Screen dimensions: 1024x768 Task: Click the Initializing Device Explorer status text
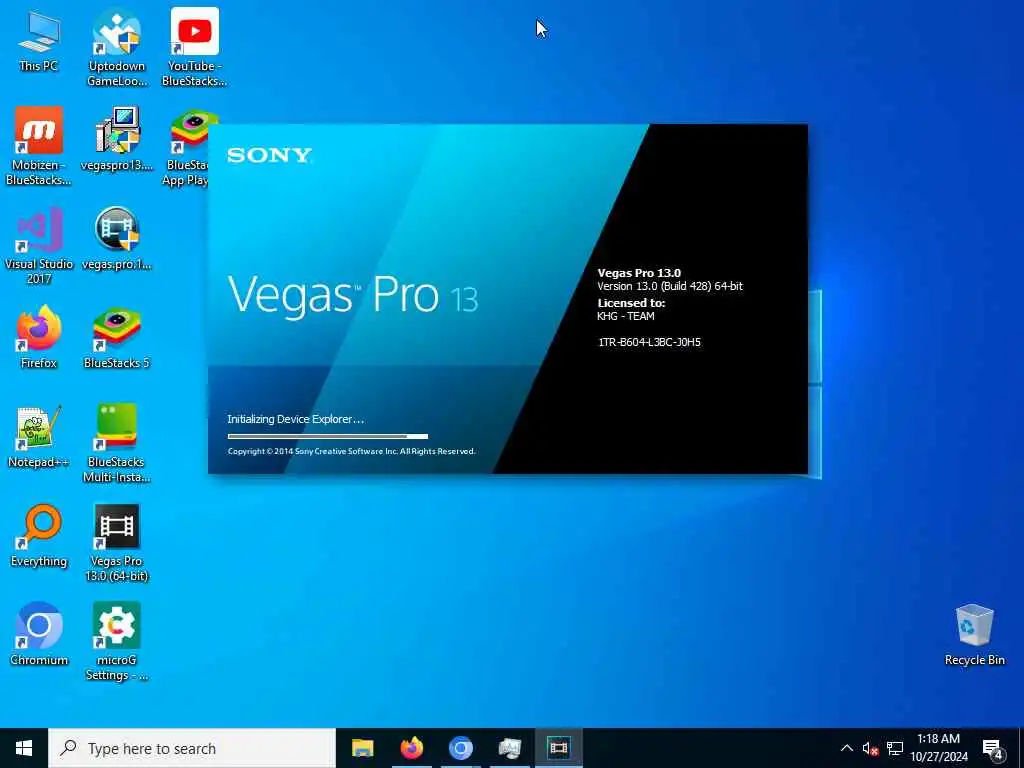click(x=295, y=419)
